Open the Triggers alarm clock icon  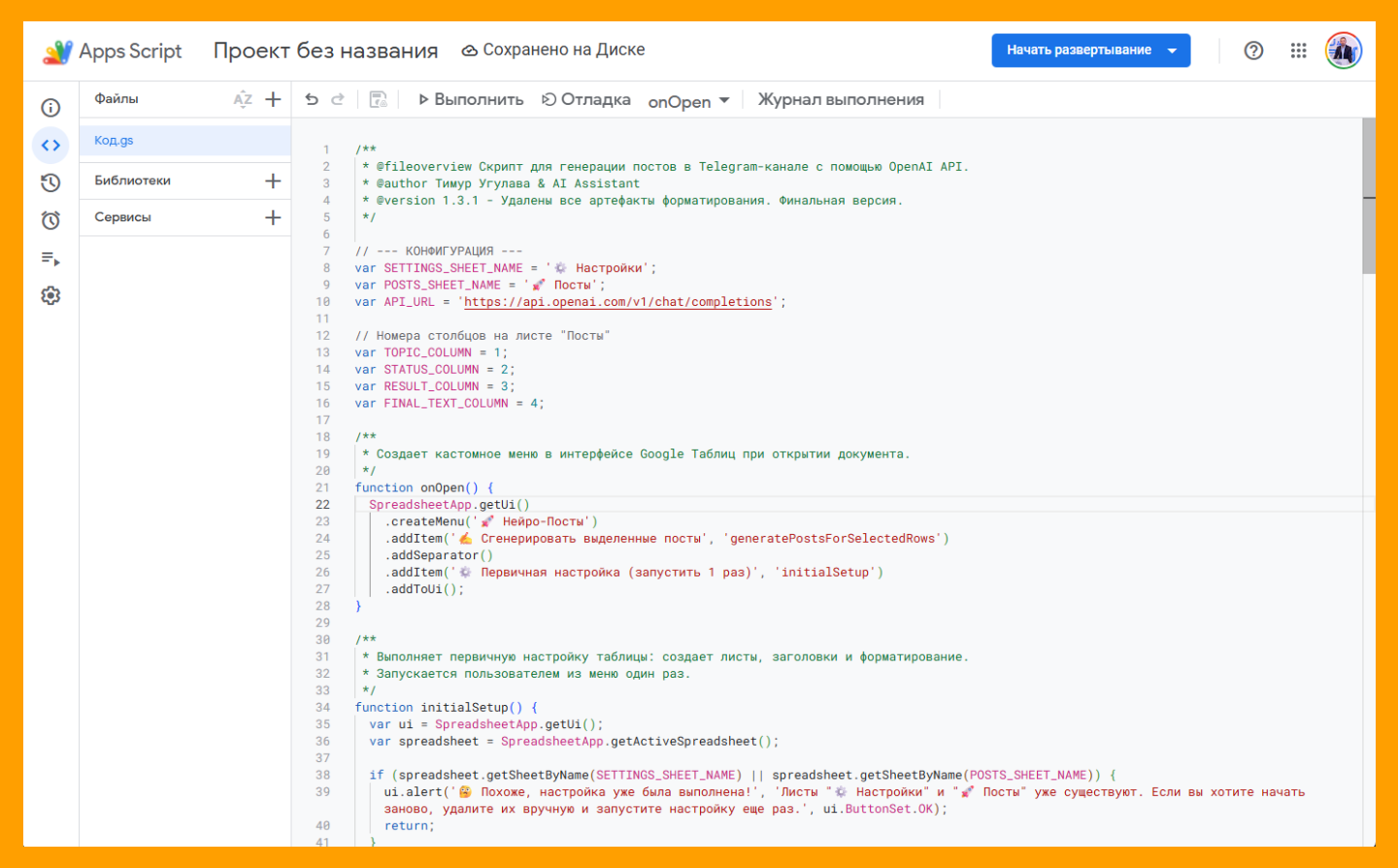(50, 220)
